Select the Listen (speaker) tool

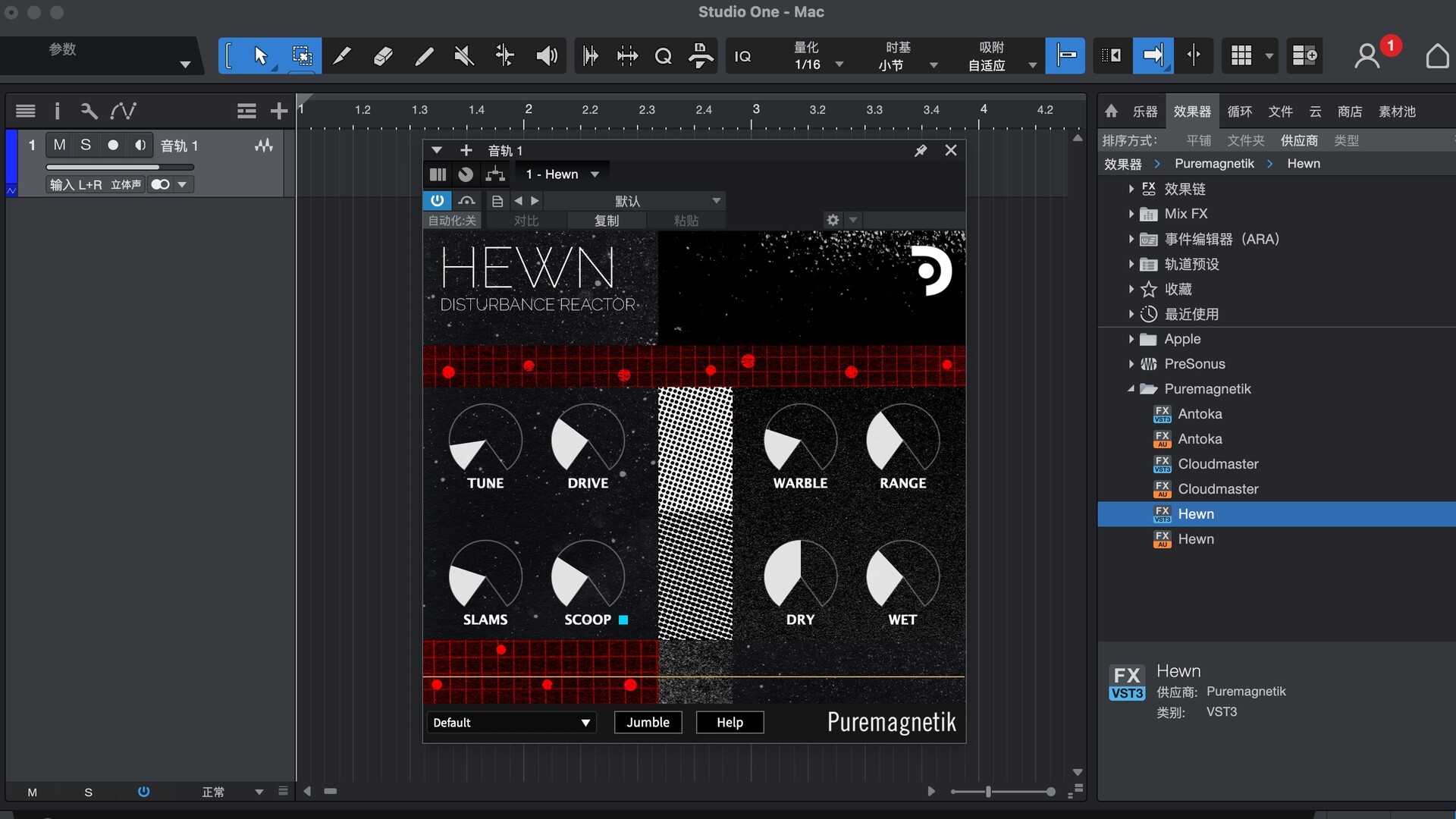click(x=546, y=55)
